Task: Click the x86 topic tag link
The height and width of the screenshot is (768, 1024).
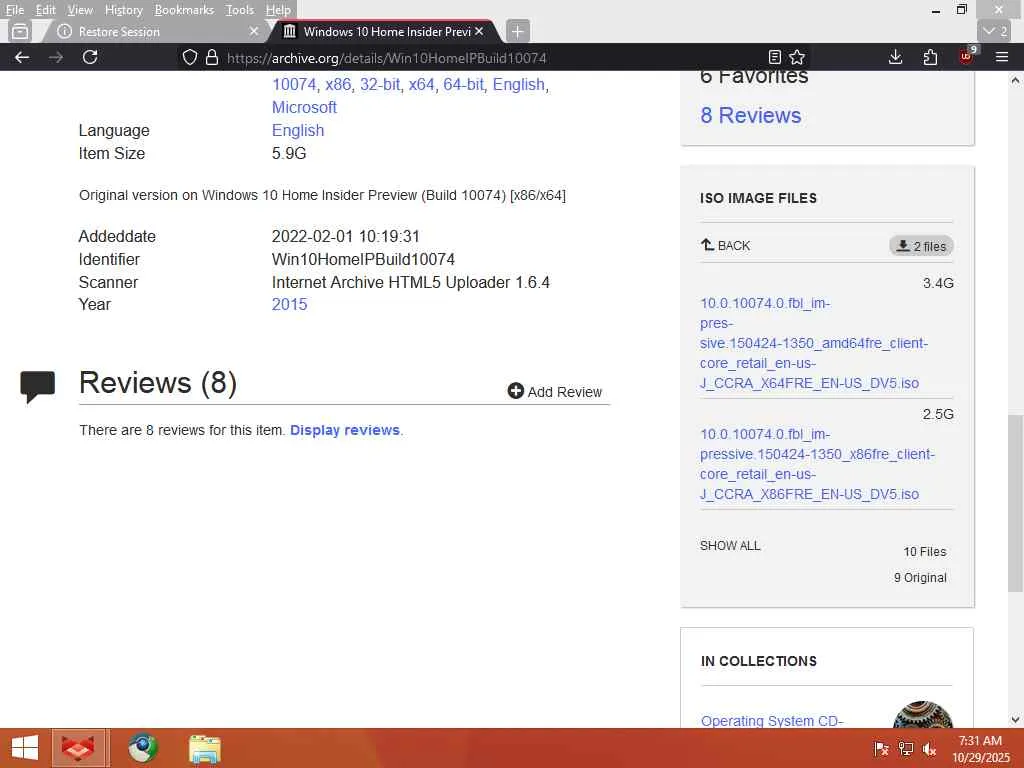Action: 338,84
